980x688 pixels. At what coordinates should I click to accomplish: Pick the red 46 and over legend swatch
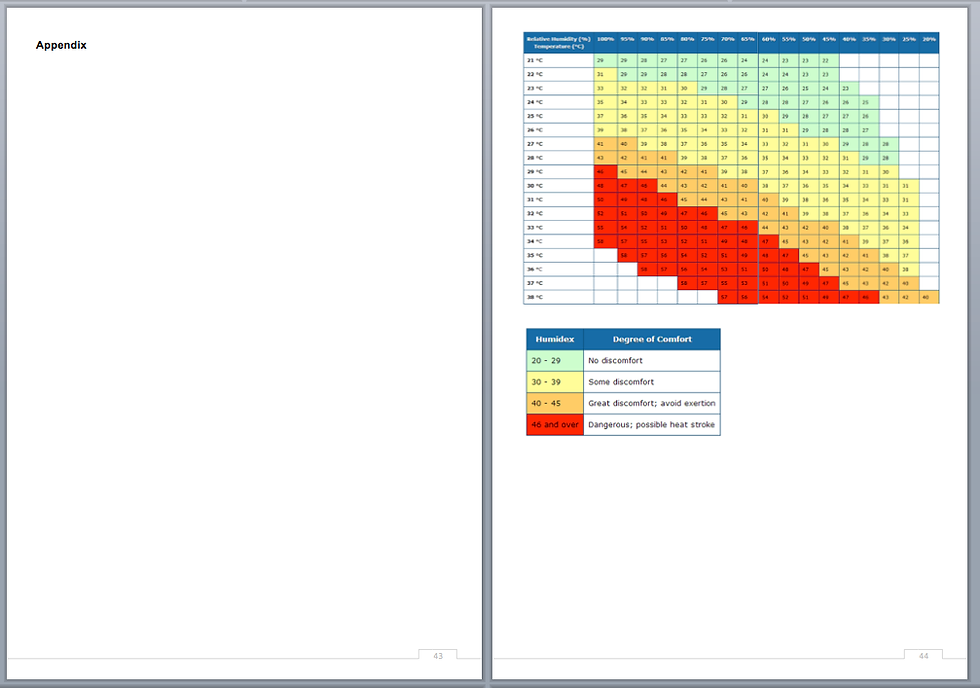pos(555,424)
